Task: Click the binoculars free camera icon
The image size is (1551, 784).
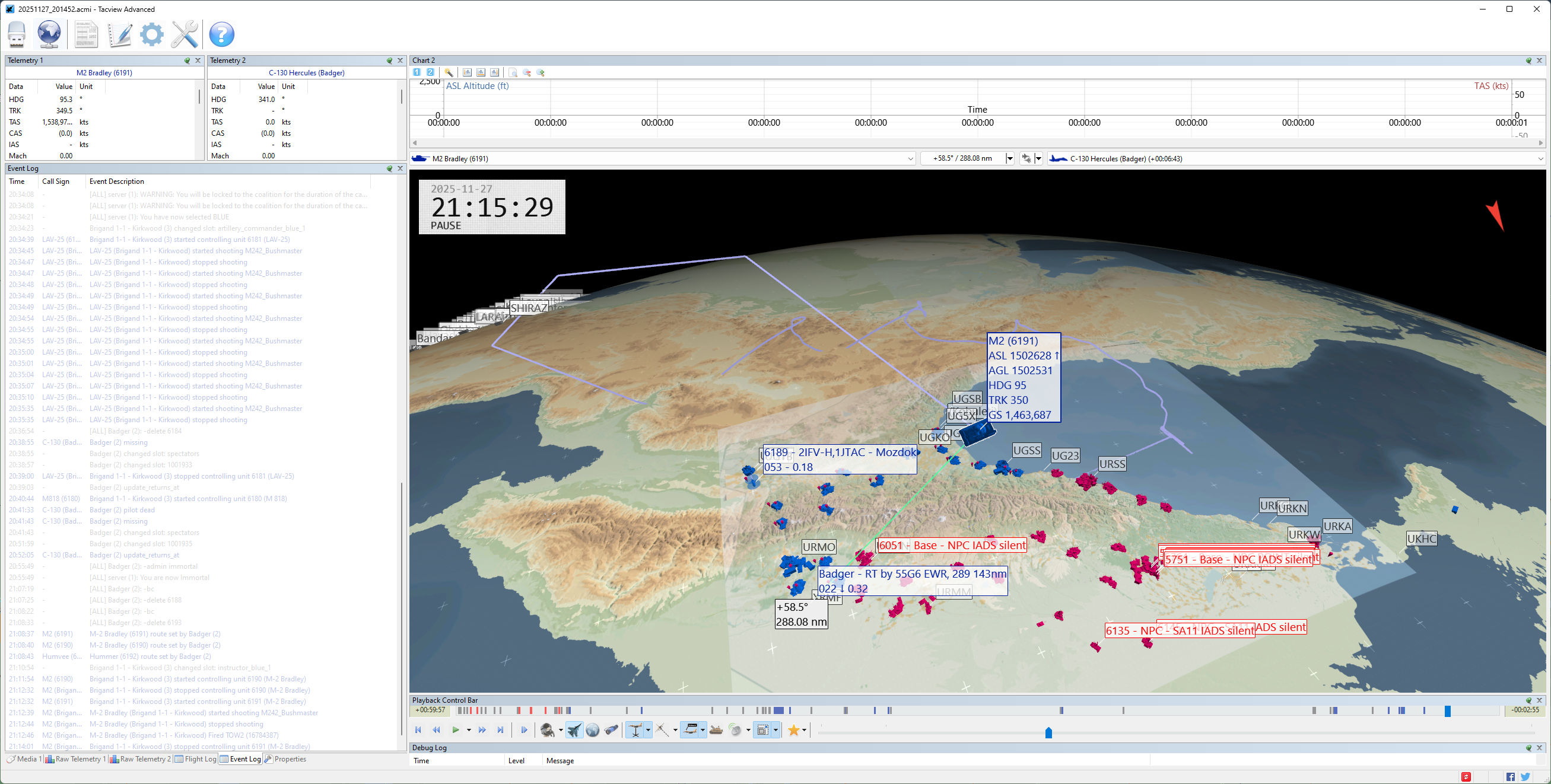Action: click(611, 730)
